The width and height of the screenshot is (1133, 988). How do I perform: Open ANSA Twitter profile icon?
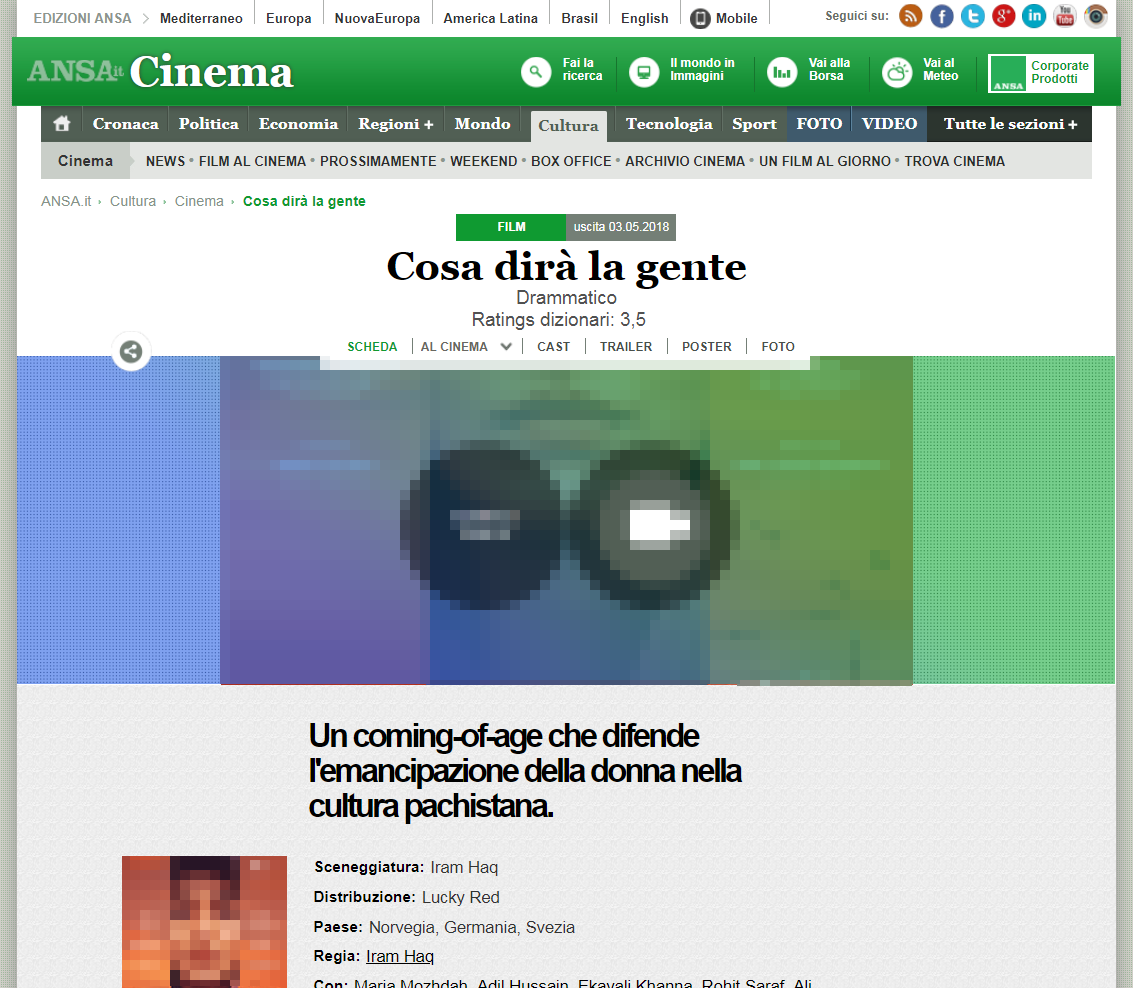tap(973, 16)
